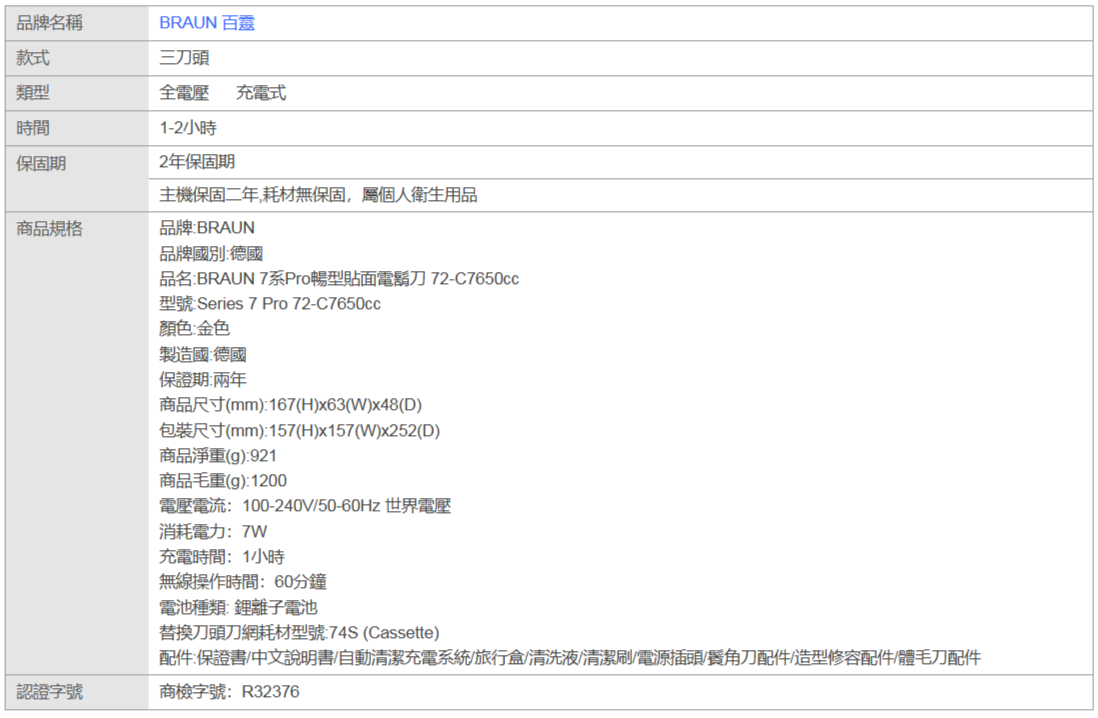This screenshot has width=1098, height=718.
Task: Click the 製造國:德國 line
Action: tap(202, 354)
